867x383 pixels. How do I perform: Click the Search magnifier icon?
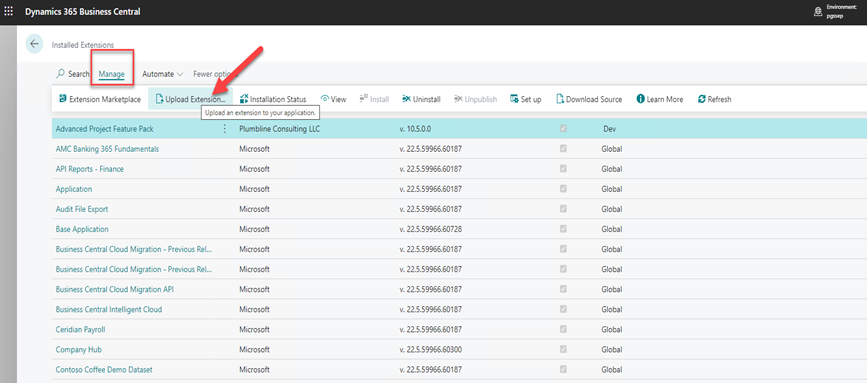click(60, 74)
